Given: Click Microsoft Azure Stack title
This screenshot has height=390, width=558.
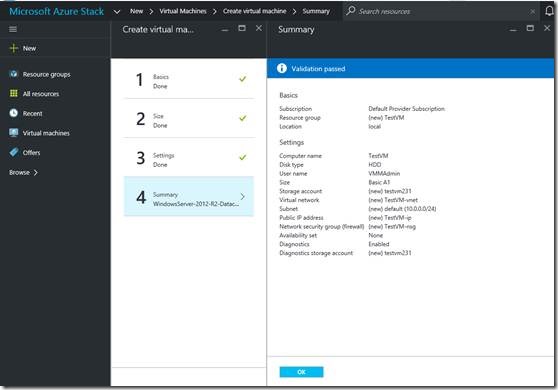Looking at the screenshot, I should pyautogui.click(x=57, y=11).
